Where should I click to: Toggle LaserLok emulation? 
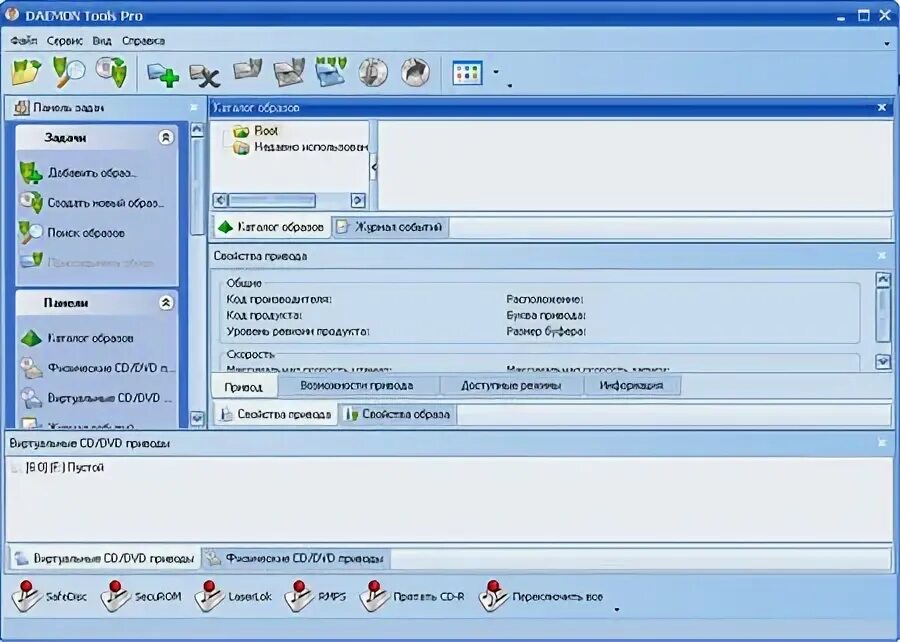(232, 597)
